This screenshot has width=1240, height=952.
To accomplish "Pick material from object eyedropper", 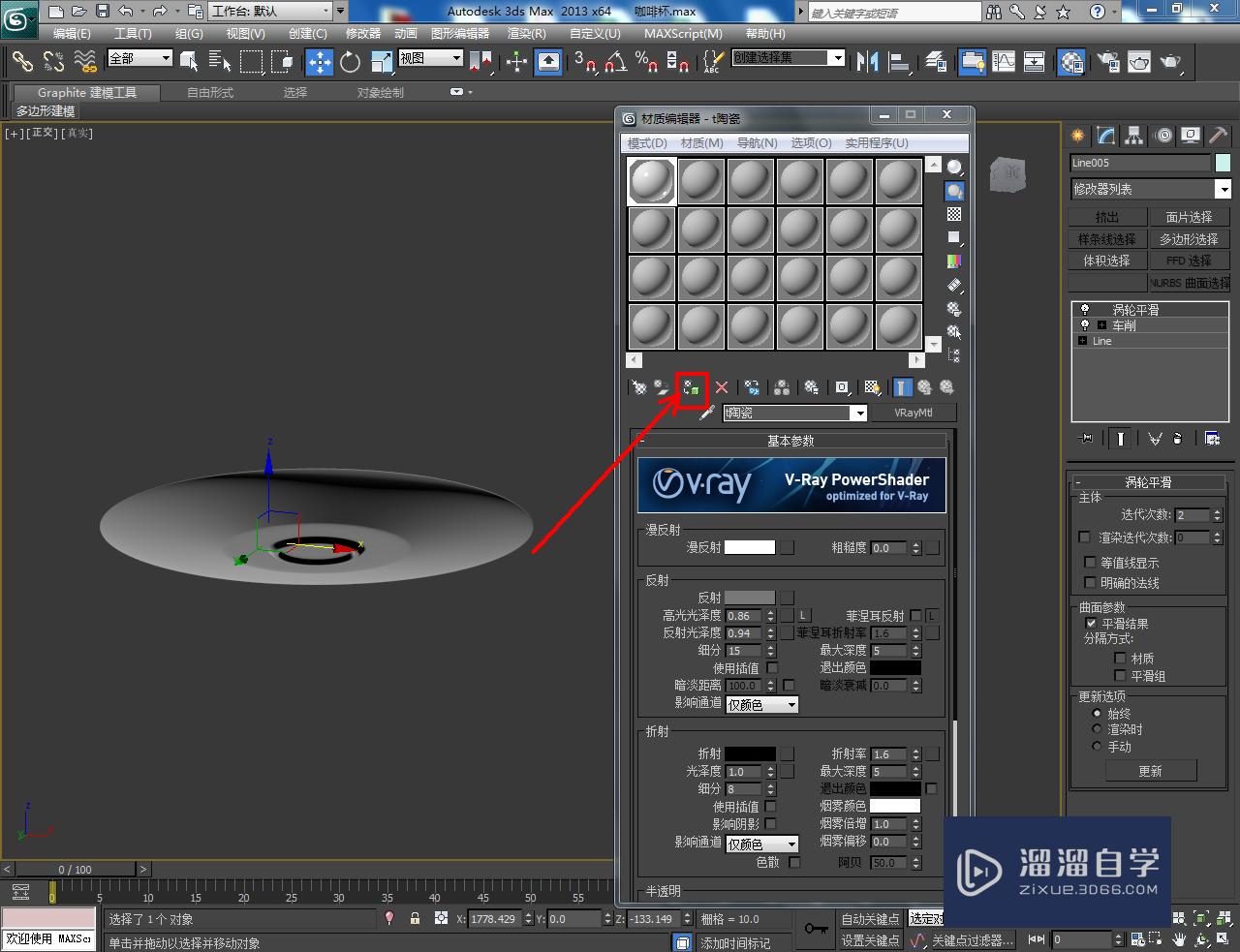I will [707, 413].
